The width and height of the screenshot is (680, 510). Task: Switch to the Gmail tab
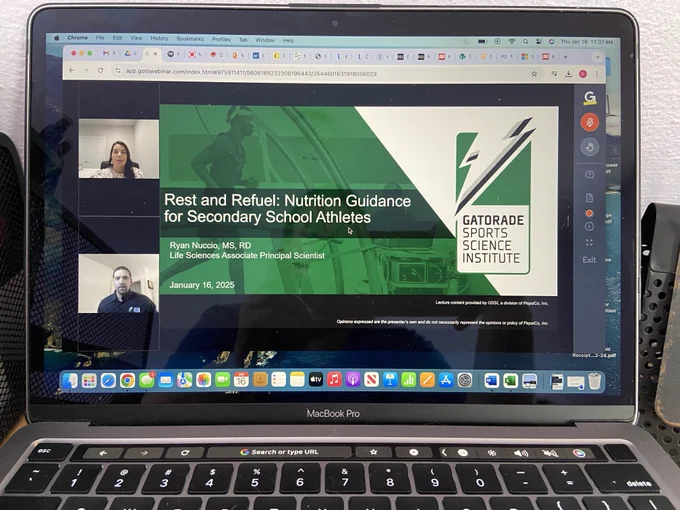(x=108, y=53)
